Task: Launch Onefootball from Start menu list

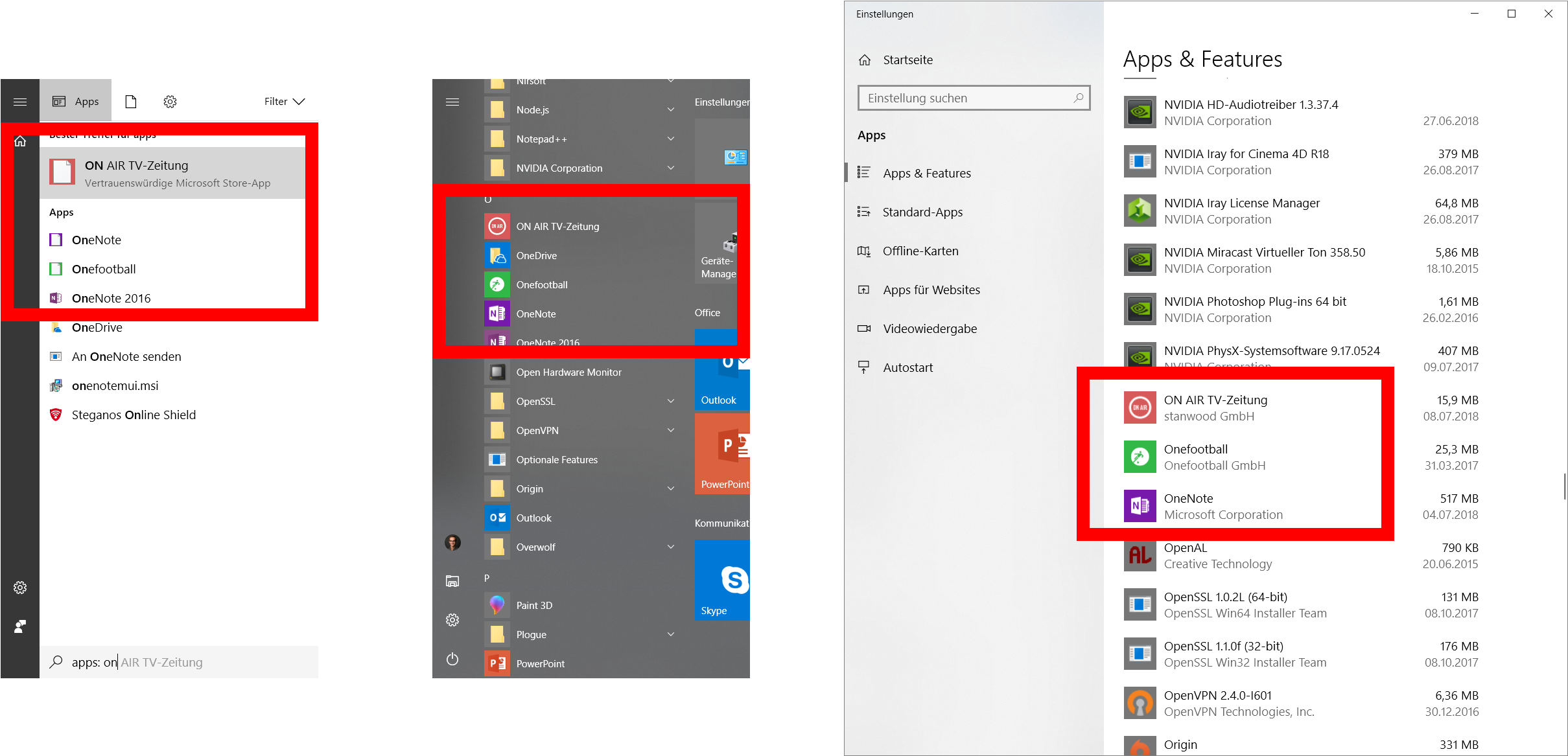Action: tap(580, 284)
